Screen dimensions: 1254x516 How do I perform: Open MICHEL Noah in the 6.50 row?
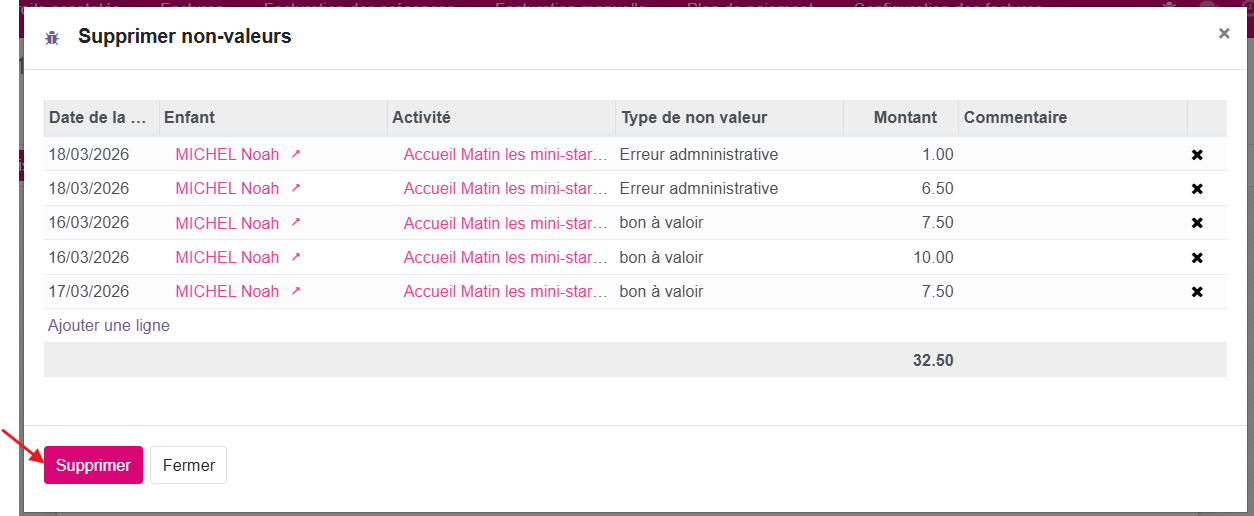(227, 188)
